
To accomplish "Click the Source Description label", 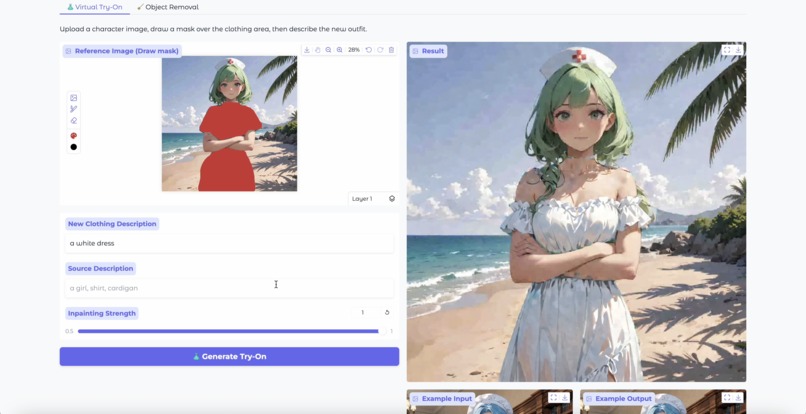I will click(101, 268).
